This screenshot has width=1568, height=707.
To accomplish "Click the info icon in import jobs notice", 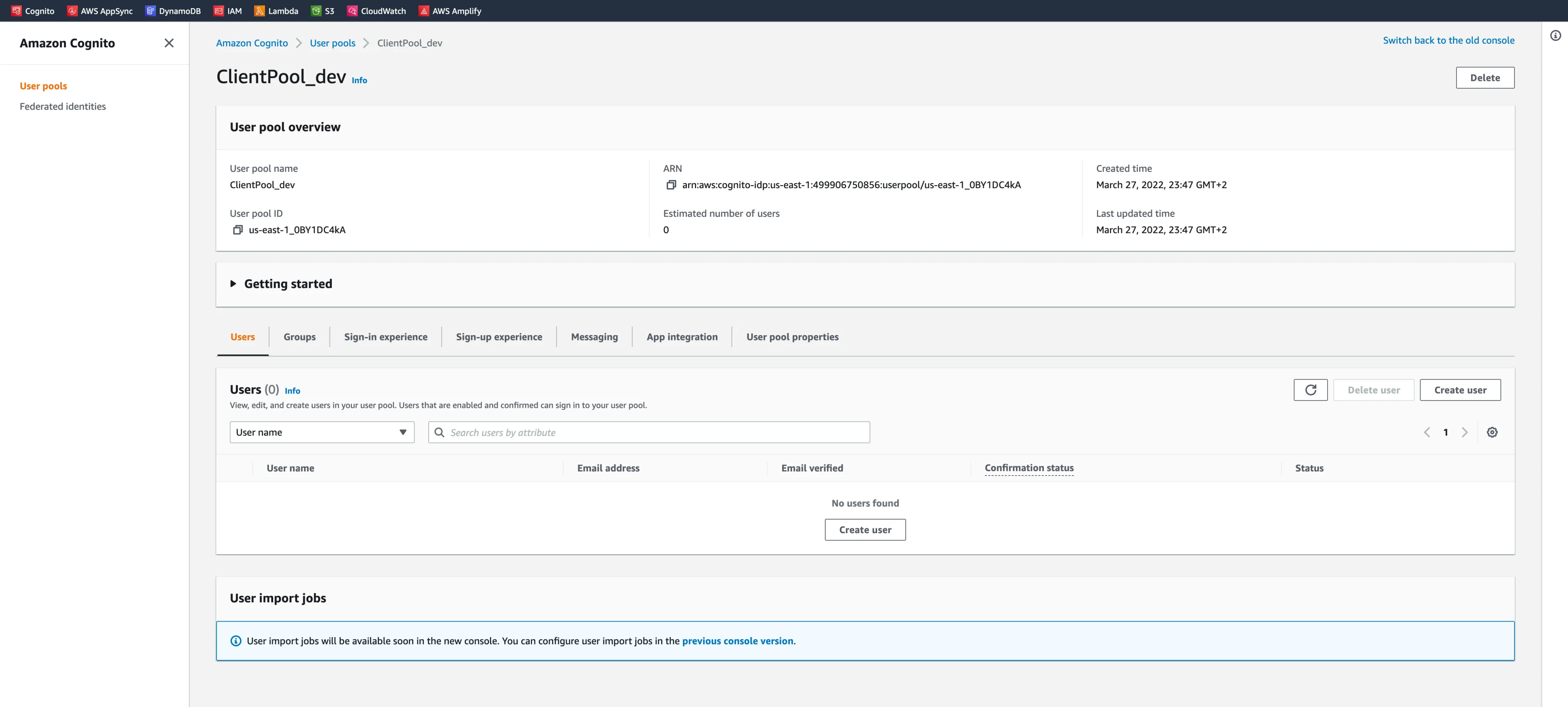I will tap(236, 641).
